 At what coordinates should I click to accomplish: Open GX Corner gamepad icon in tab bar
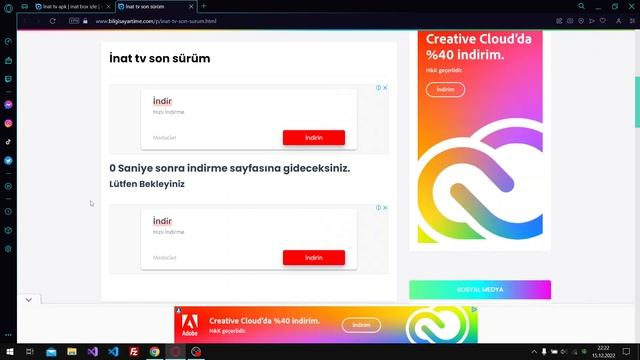[x=24, y=7]
